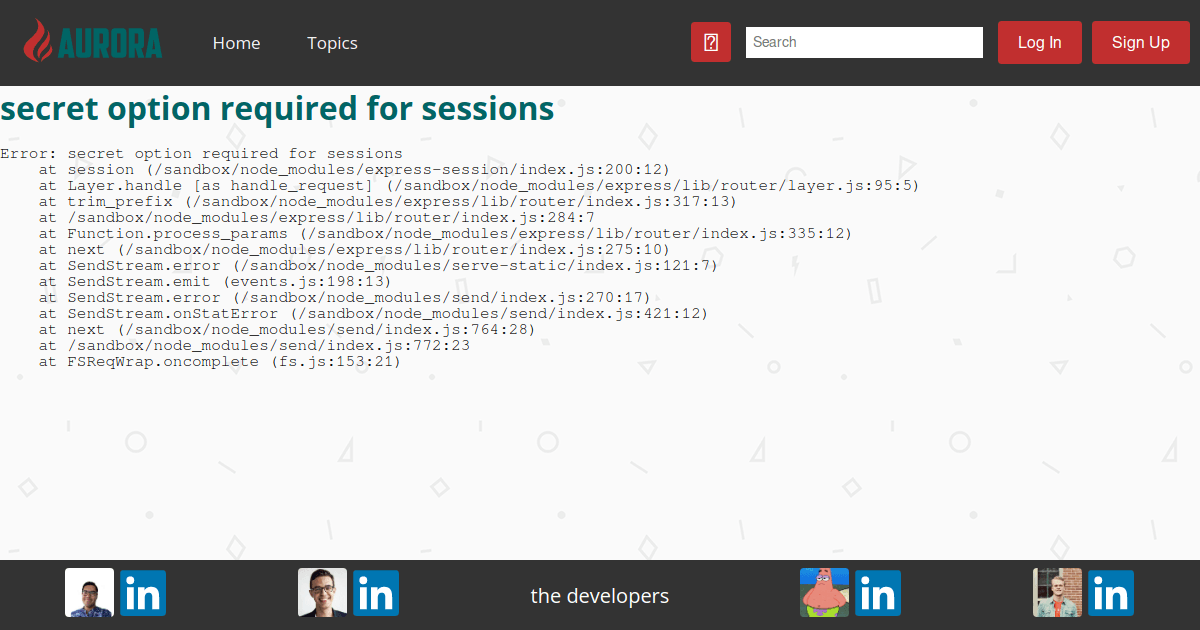Click the Patrick Star developer avatar
Image resolution: width=1200 pixels, height=630 pixels.
click(x=824, y=593)
